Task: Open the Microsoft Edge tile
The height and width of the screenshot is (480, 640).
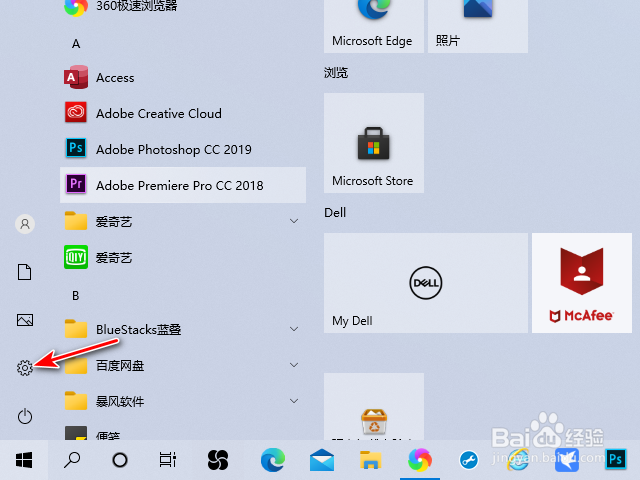Action: tap(374, 26)
